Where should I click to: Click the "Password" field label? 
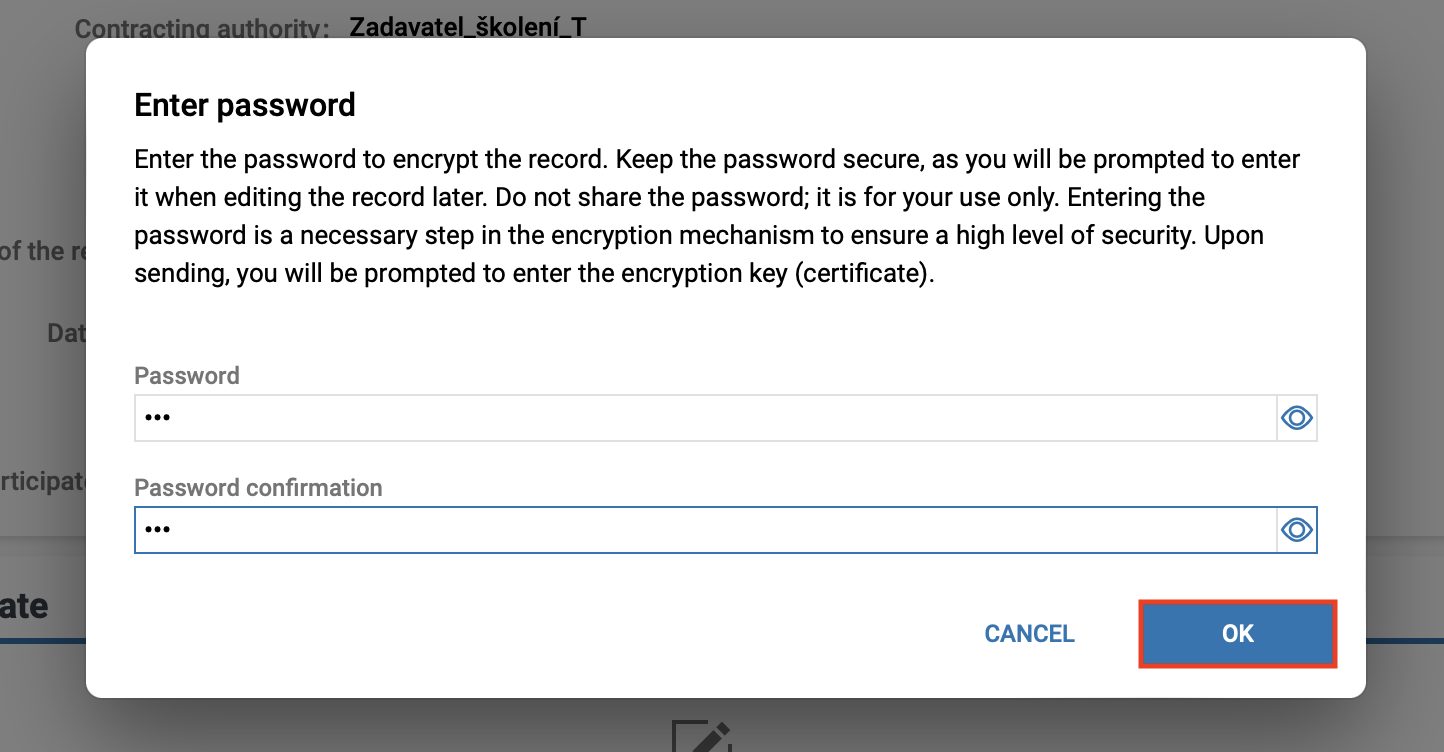[x=187, y=376]
